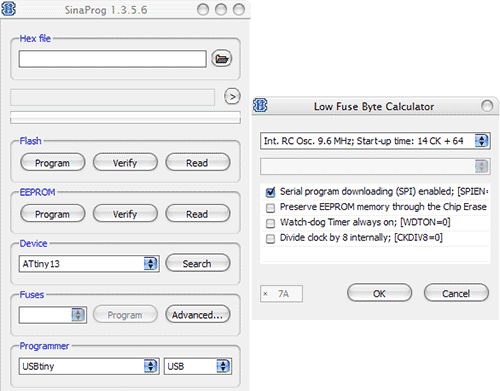Open the USB port dropdown
Screen dimensions: 500x391
[x=197, y=366]
